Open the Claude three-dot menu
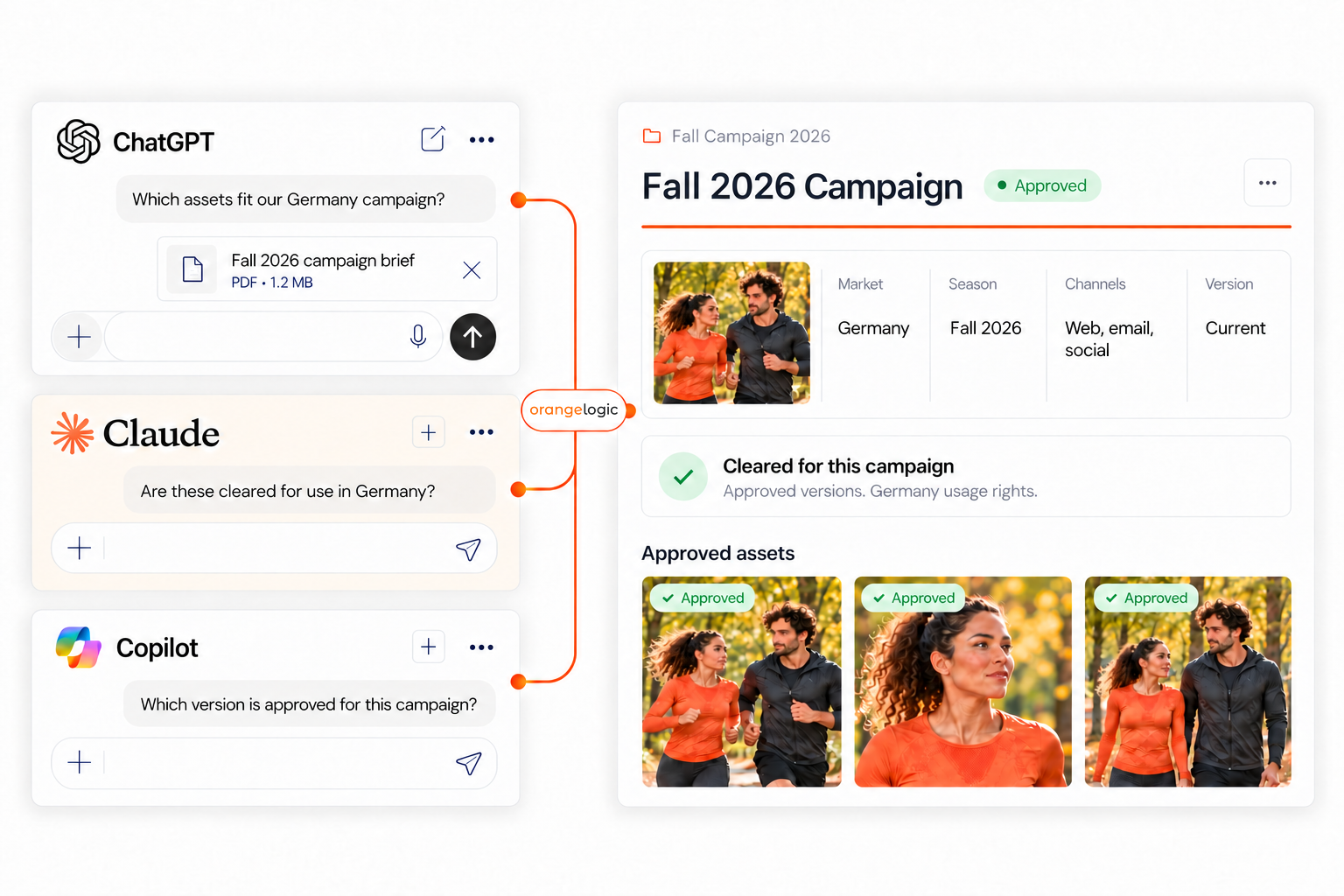The width and height of the screenshot is (1344, 896). (481, 432)
